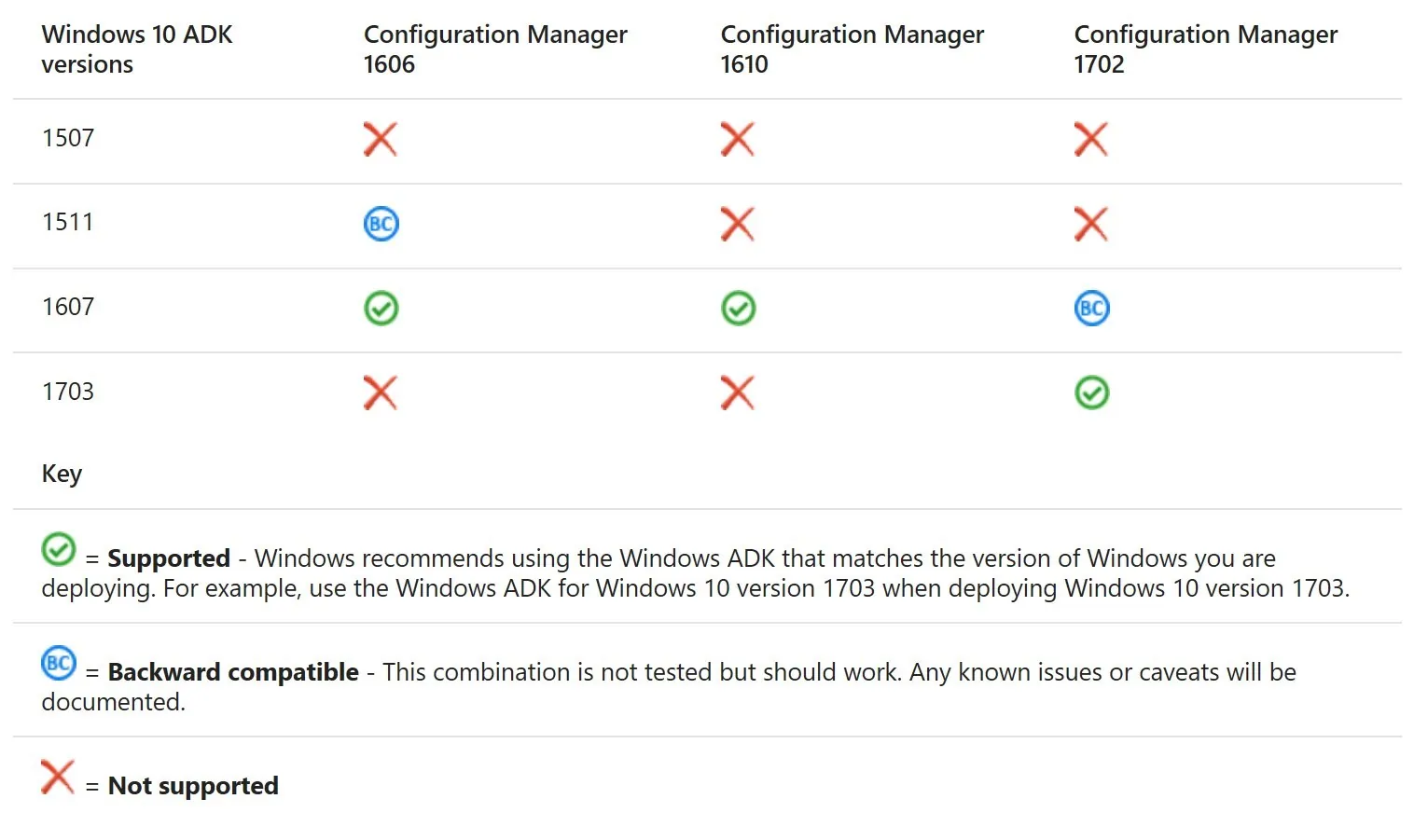The image size is (1414, 840).
Task: Click the green checkmark for ADK 1703 under Configuration Manager 1702
Action: [x=1091, y=392]
